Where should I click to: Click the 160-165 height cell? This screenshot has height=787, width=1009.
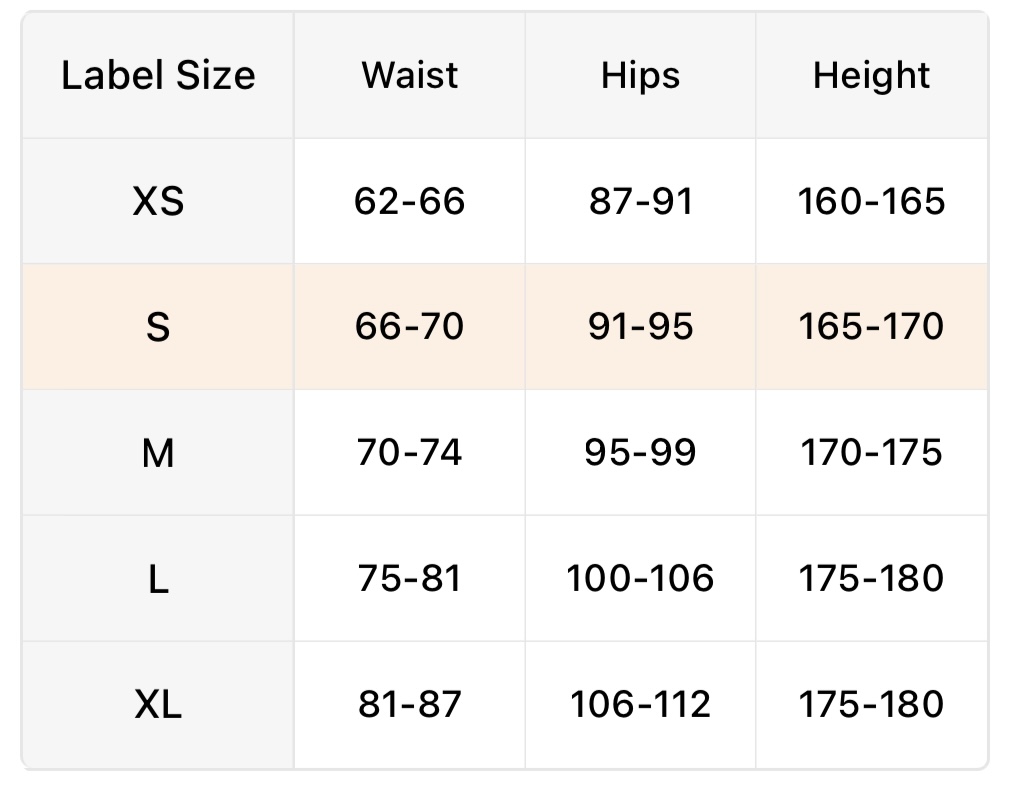point(871,202)
